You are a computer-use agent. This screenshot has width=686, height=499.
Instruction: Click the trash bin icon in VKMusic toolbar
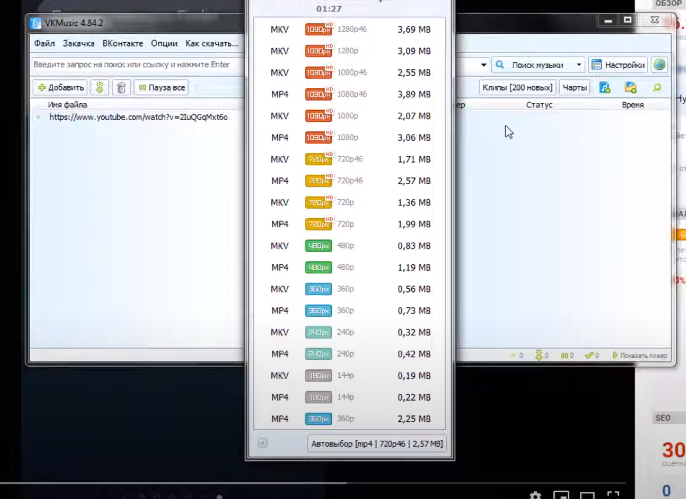tap(121, 87)
